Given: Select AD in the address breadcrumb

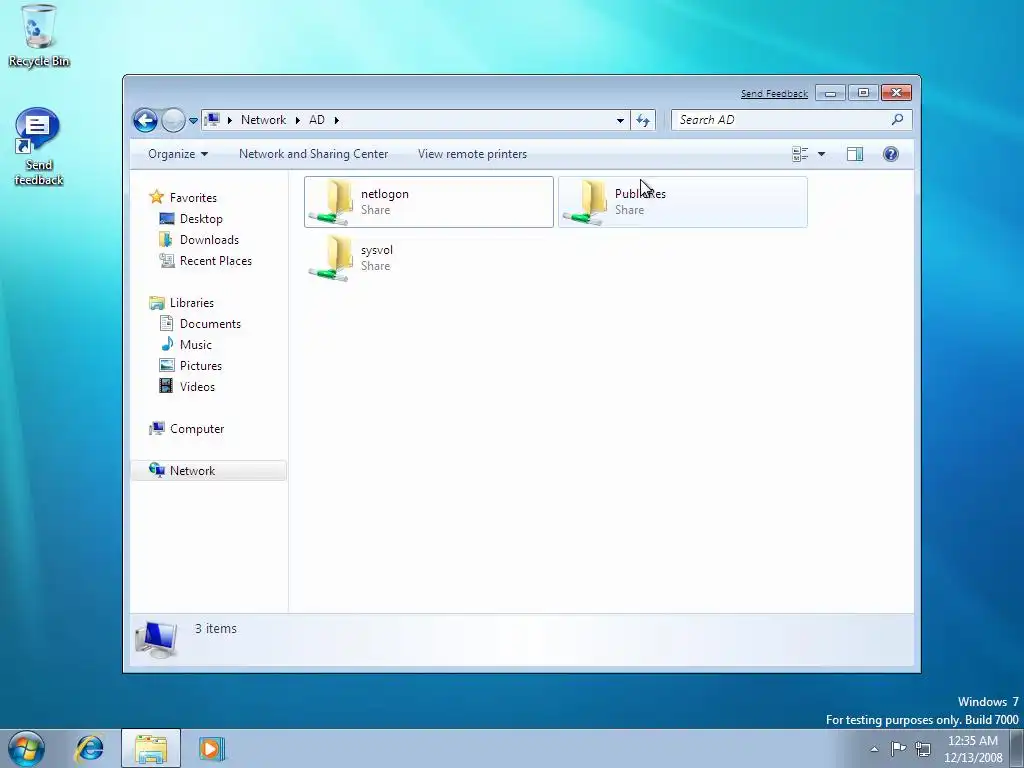Looking at the screenshot, I should click(x=317, y=120).
